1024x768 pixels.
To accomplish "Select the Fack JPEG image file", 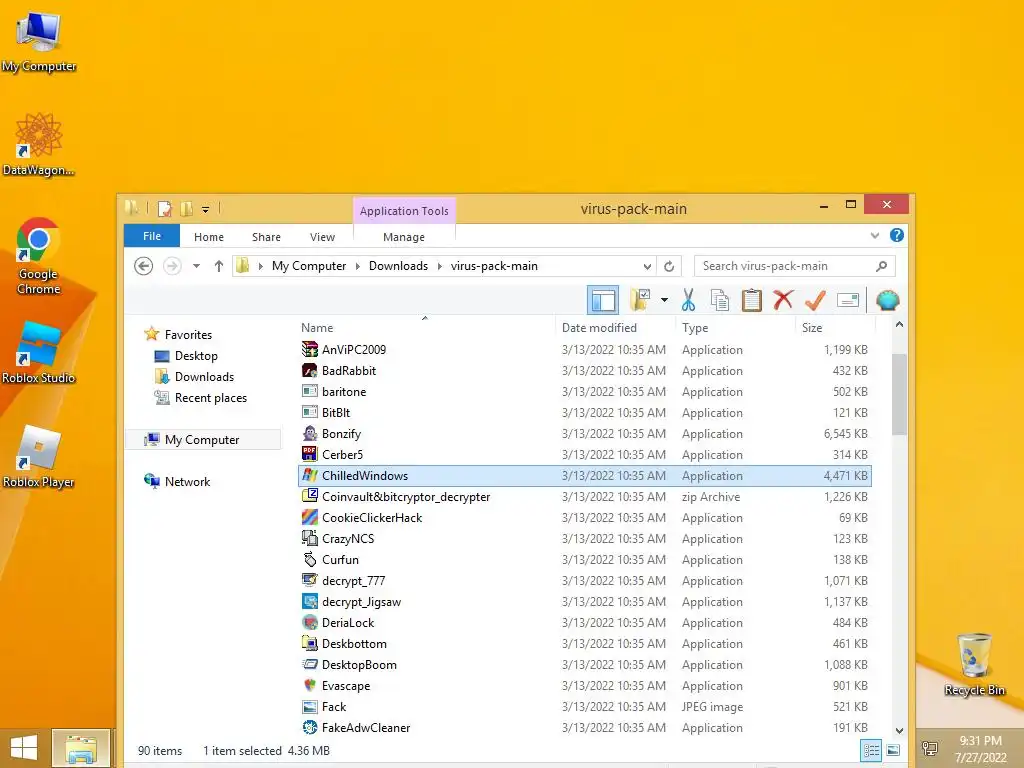I will coord(584,707).
